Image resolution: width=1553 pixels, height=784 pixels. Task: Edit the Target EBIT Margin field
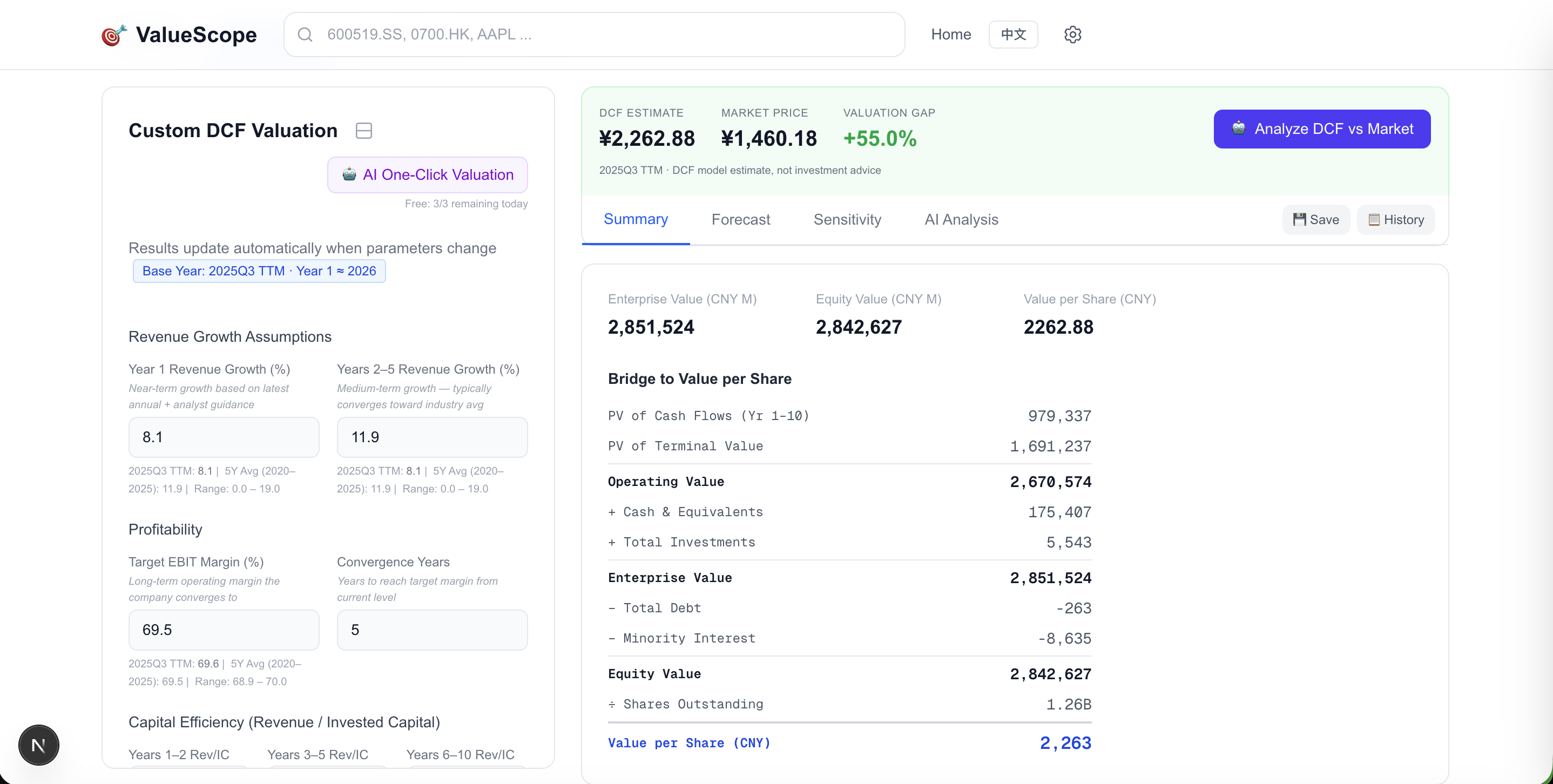pyautogui.click(x=224, y=630)
